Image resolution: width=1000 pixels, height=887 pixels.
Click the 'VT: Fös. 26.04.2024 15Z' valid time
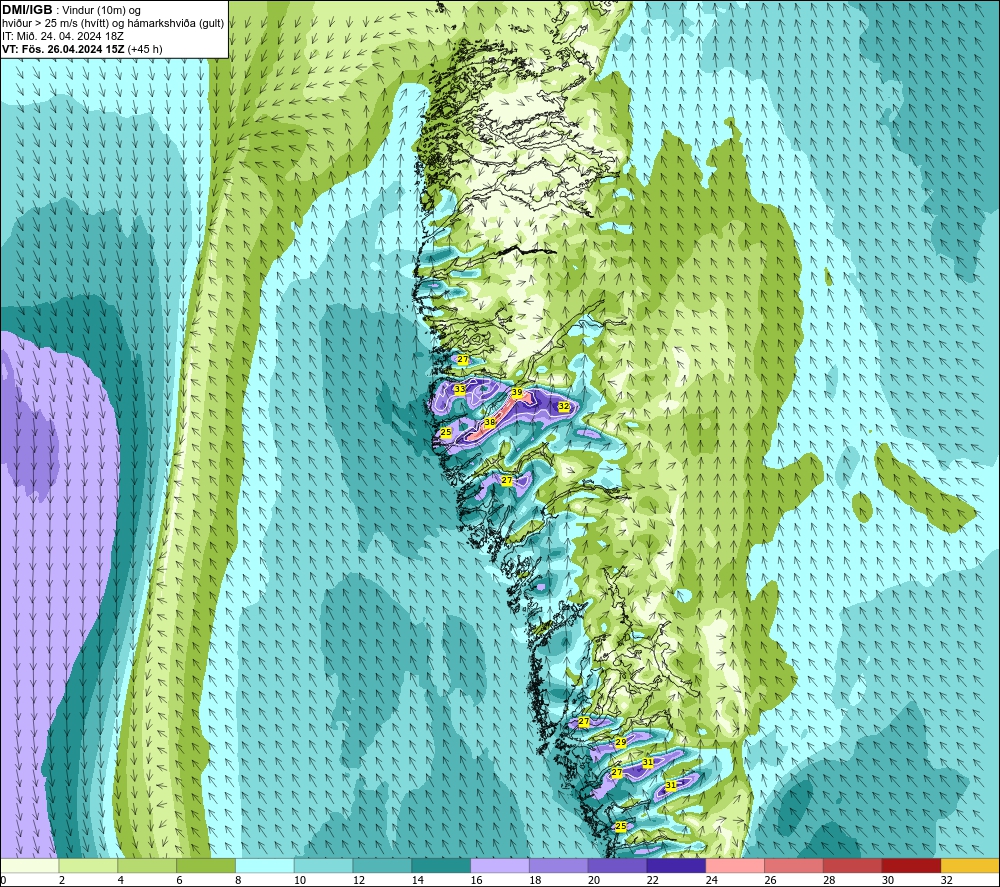[x=63, y=49]
